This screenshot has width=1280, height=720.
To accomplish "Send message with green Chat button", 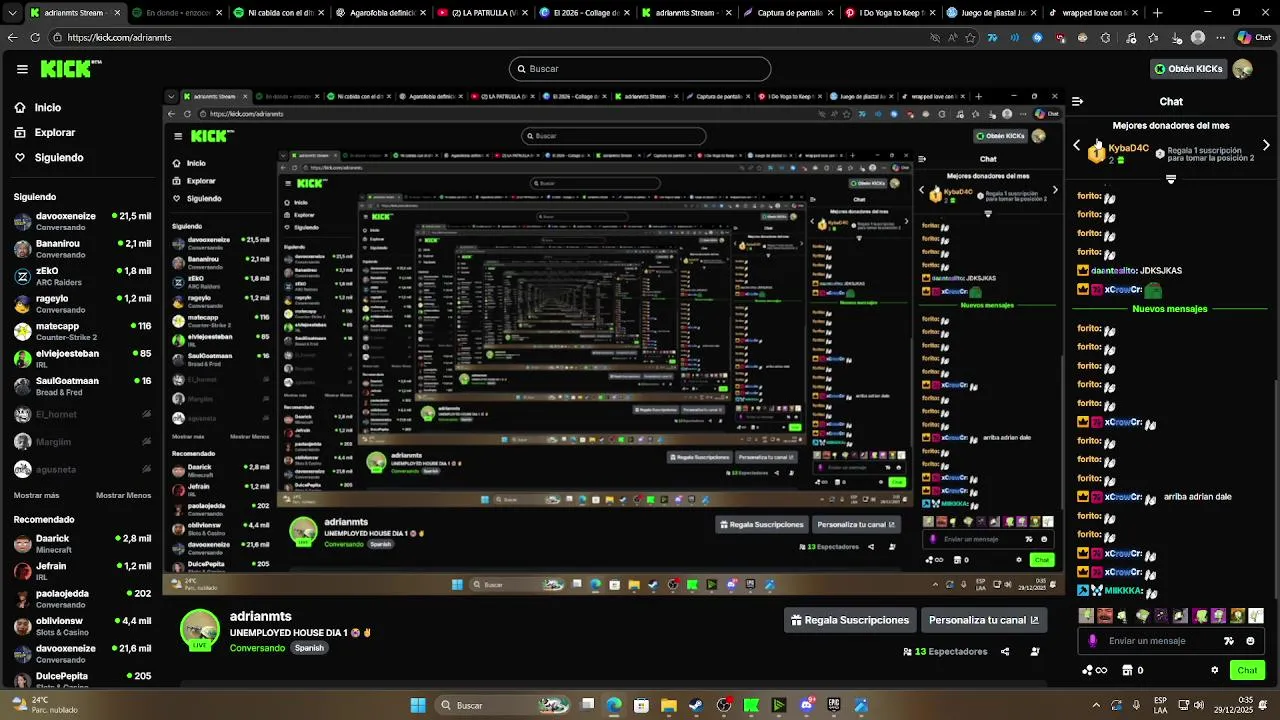I will 1247,670.
